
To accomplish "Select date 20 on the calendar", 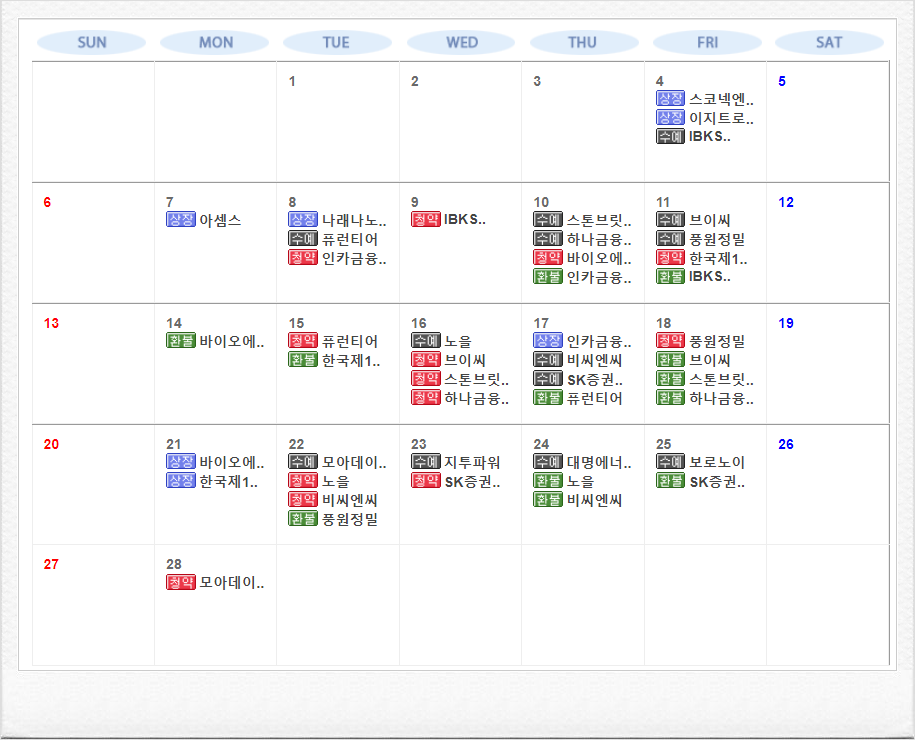I will click(x=51, y=444).
